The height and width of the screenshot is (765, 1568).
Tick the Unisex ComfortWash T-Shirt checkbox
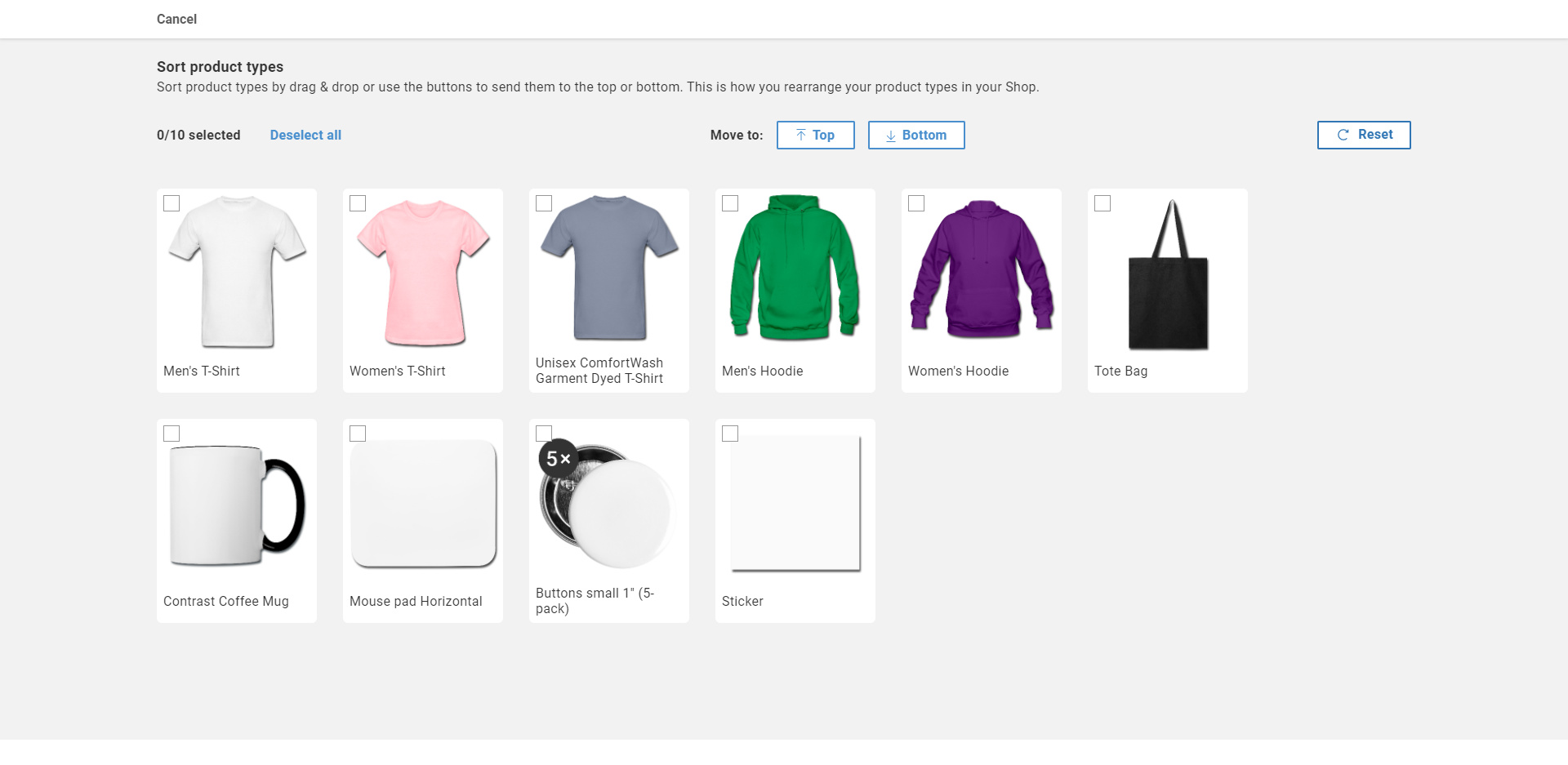[x=544, y=203]
